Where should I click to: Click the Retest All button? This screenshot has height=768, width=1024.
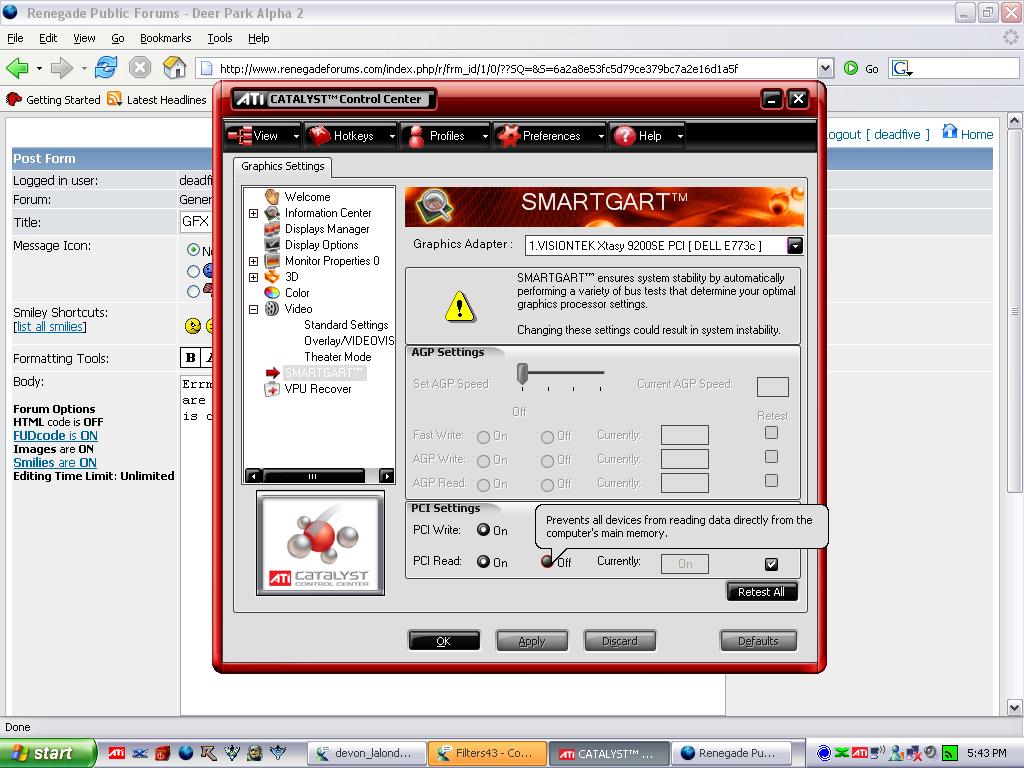pos(761,592)
